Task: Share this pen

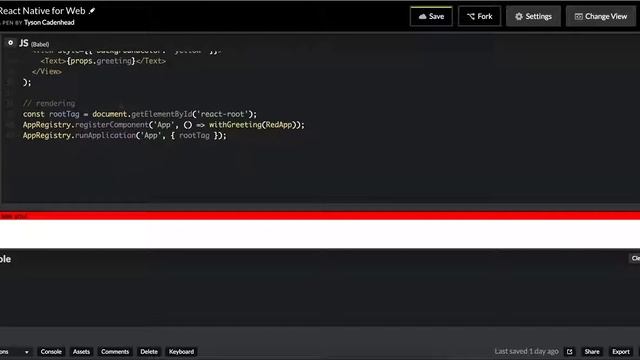Action: point(592,351)
